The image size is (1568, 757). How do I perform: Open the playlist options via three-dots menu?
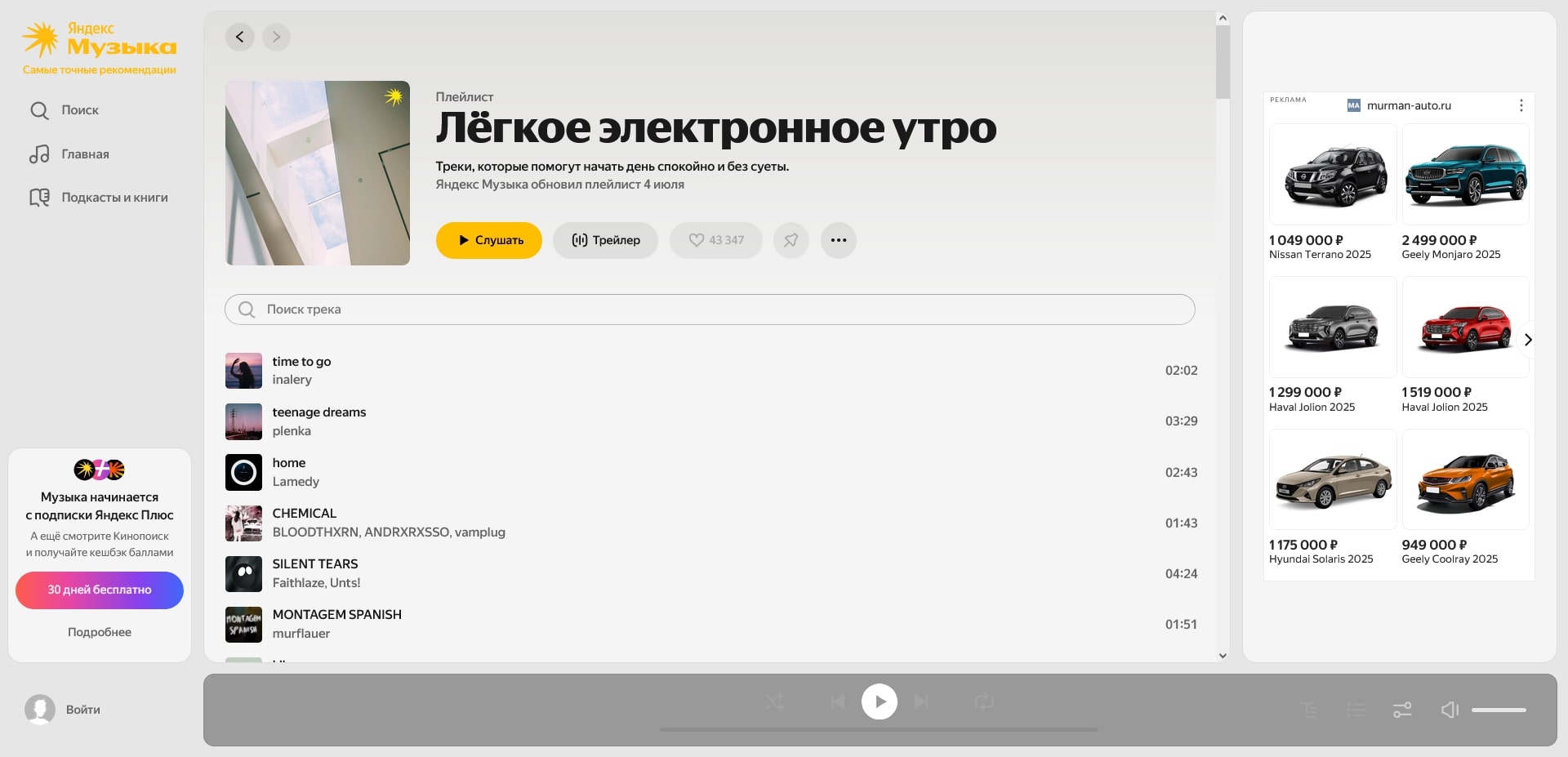pos(838,240)
